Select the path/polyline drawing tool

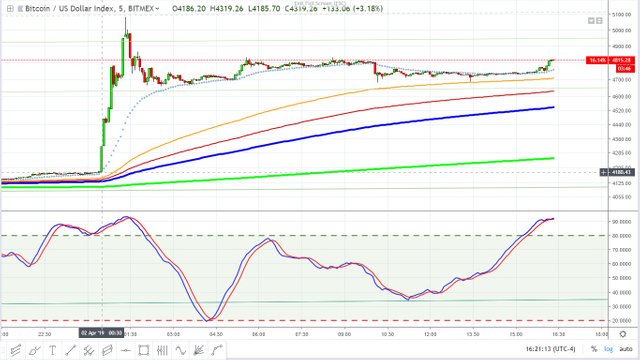pyautogui.click(x=217, y=350)
